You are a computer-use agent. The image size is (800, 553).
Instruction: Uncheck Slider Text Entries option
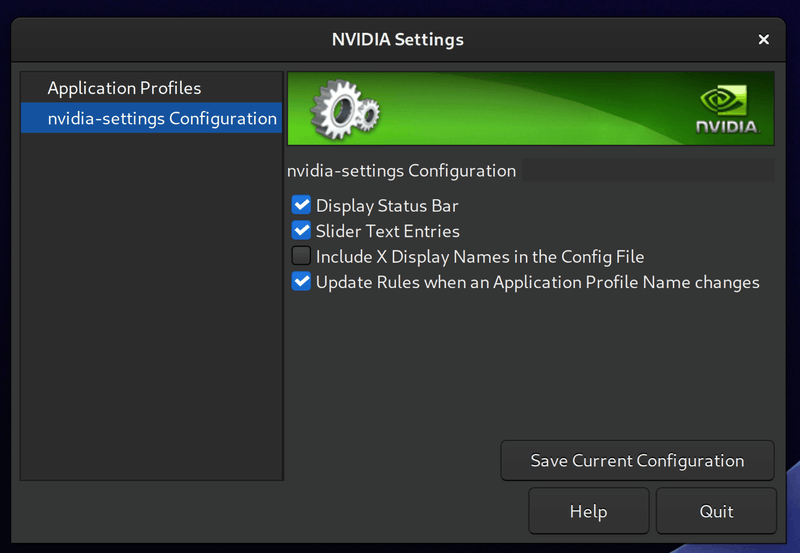[x=301, y=231]
